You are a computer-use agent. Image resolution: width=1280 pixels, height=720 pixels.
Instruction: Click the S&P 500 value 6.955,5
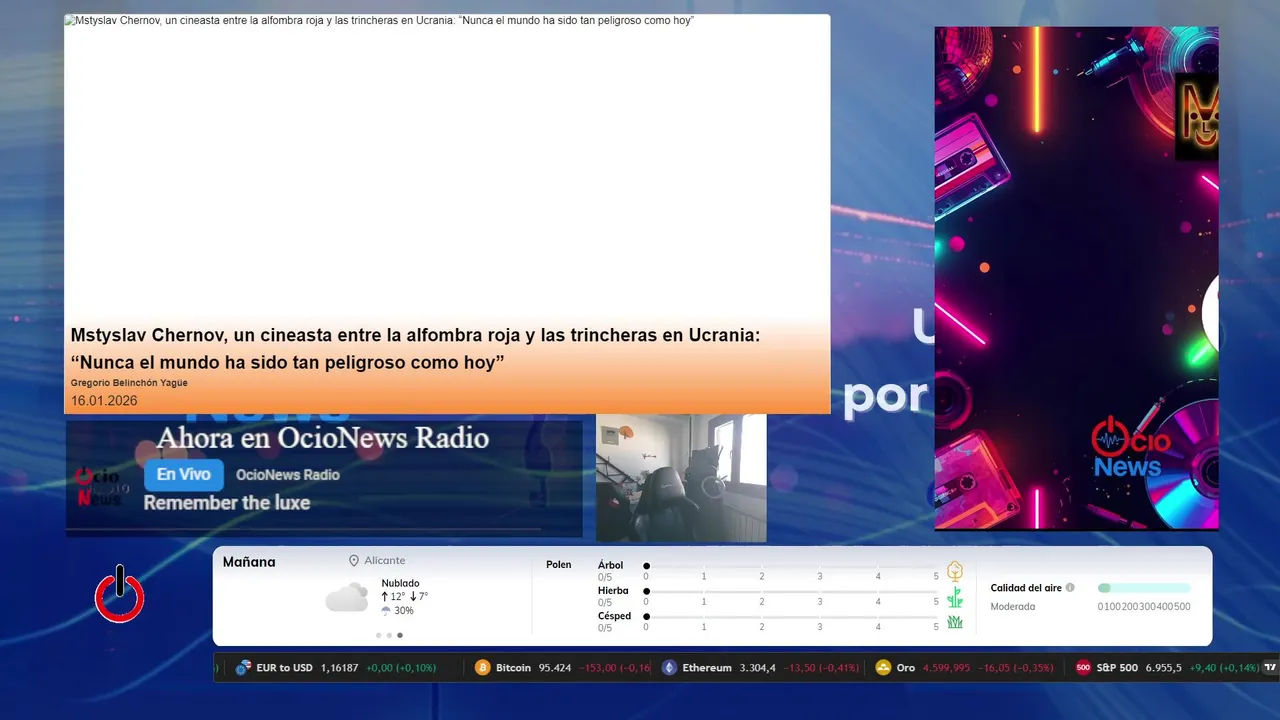coord(1163,668)
